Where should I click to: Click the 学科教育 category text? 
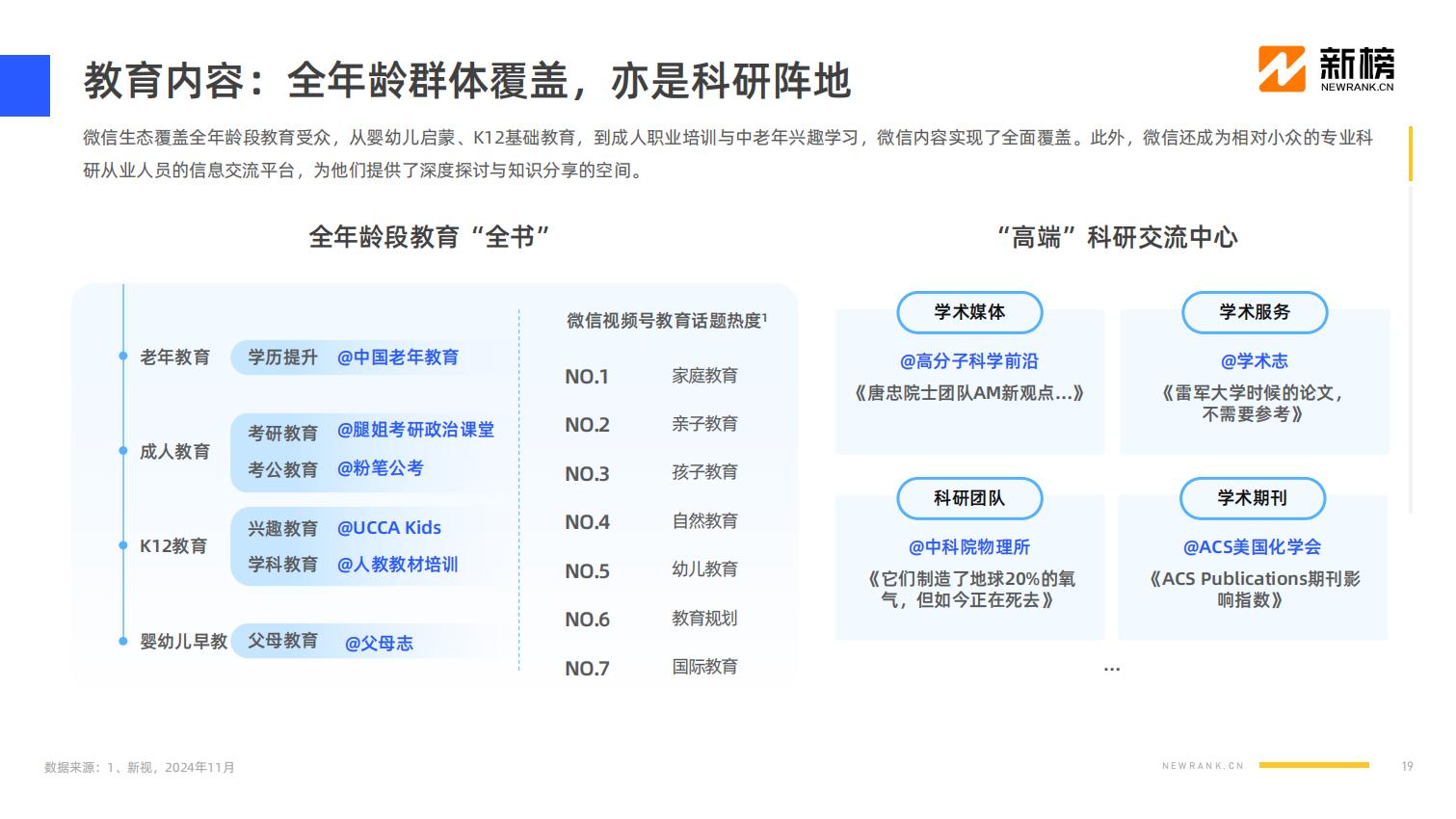coord(282,565)
